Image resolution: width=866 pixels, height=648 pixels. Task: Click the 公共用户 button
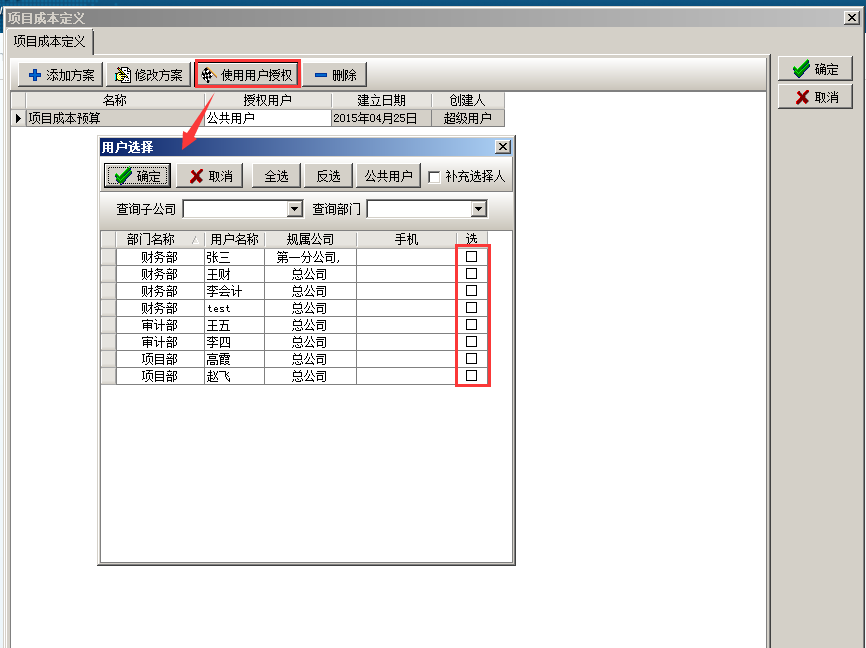388,176
